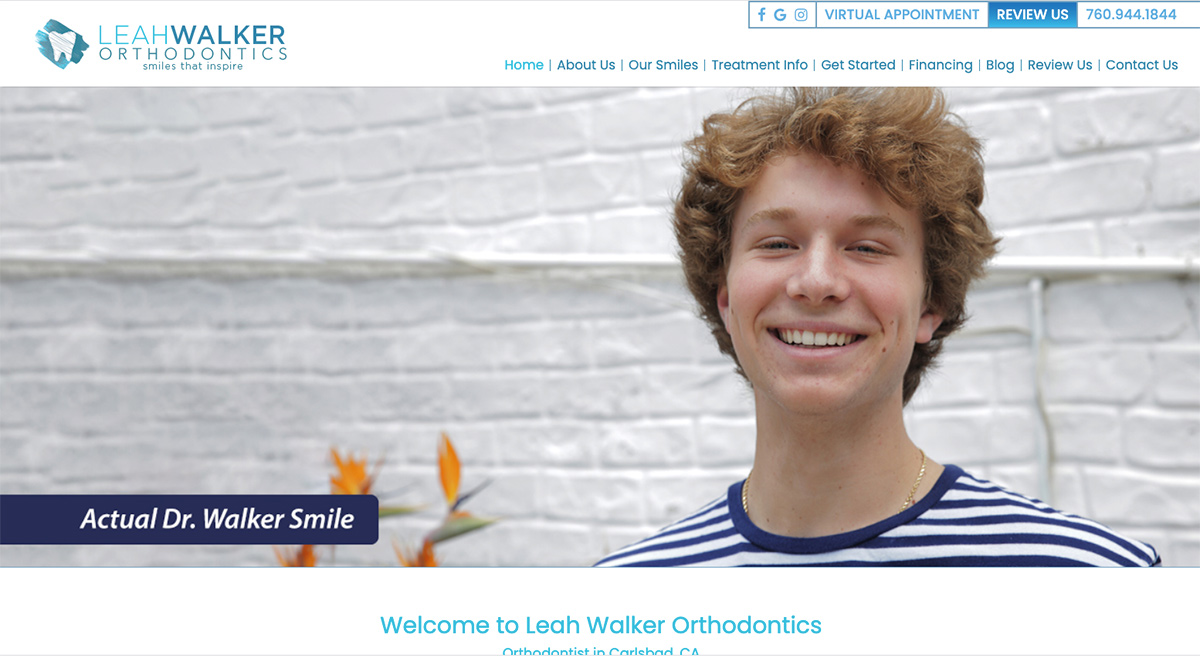
Task: Click the tooth logo icon
Action: (x=62, y=44)
